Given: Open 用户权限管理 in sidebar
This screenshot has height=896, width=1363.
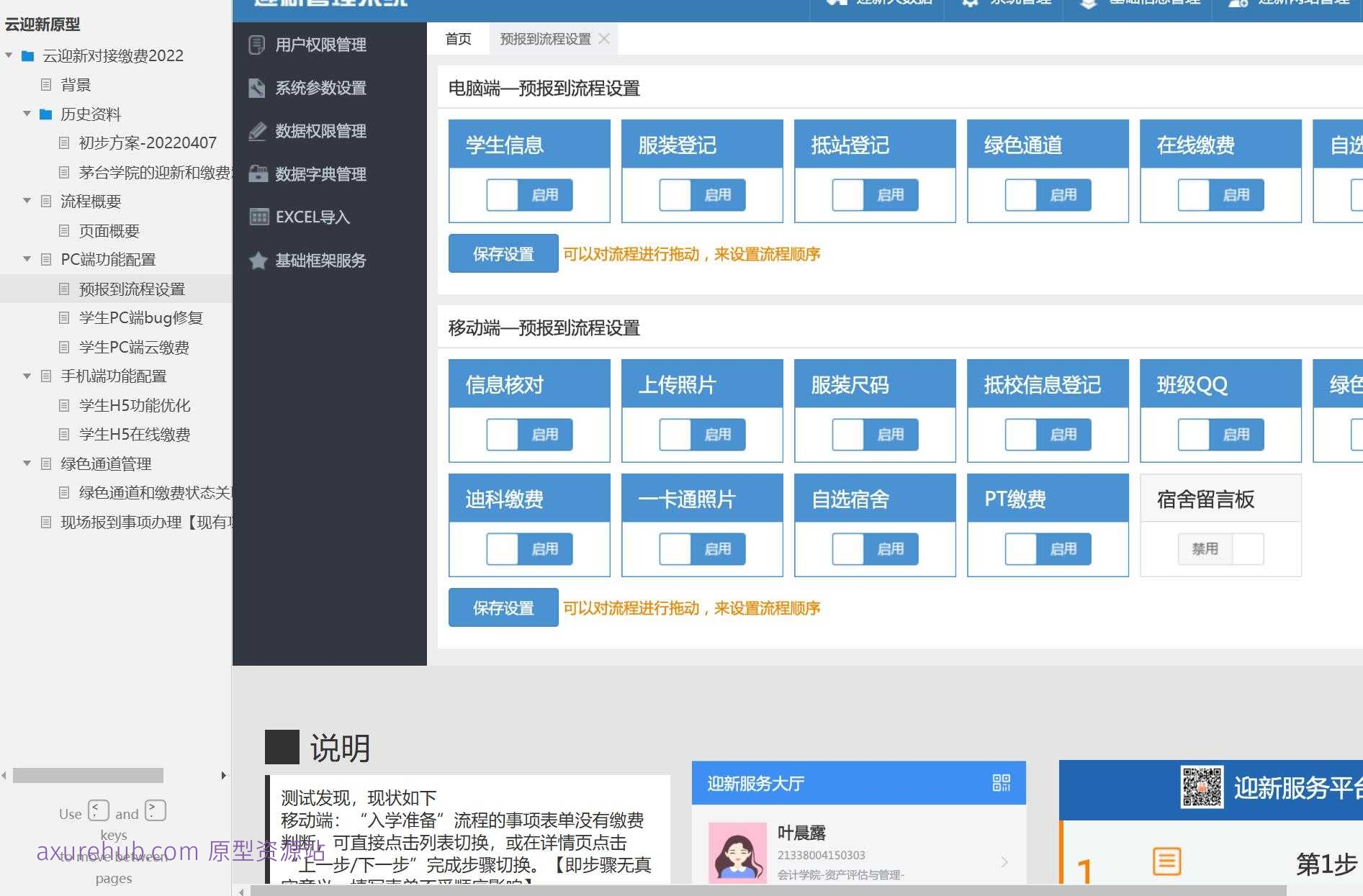Looking at the screenshot, I should pos(320,45).
